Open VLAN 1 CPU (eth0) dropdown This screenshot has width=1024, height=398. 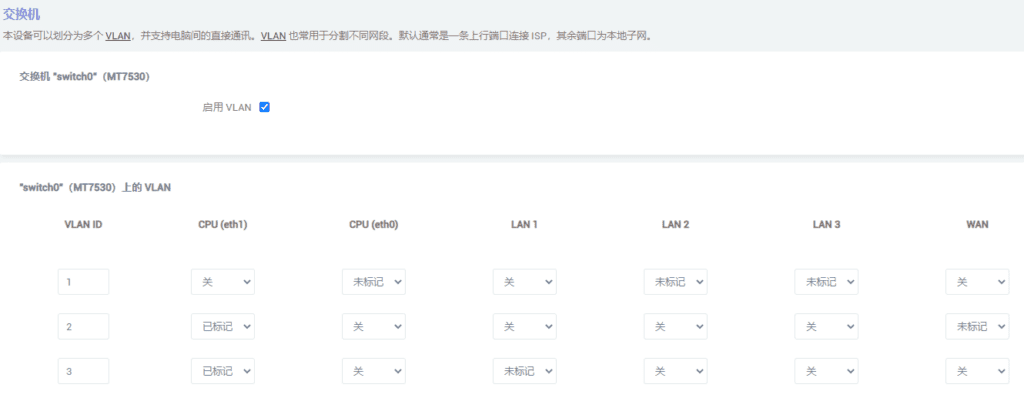[x=374, y=282]
